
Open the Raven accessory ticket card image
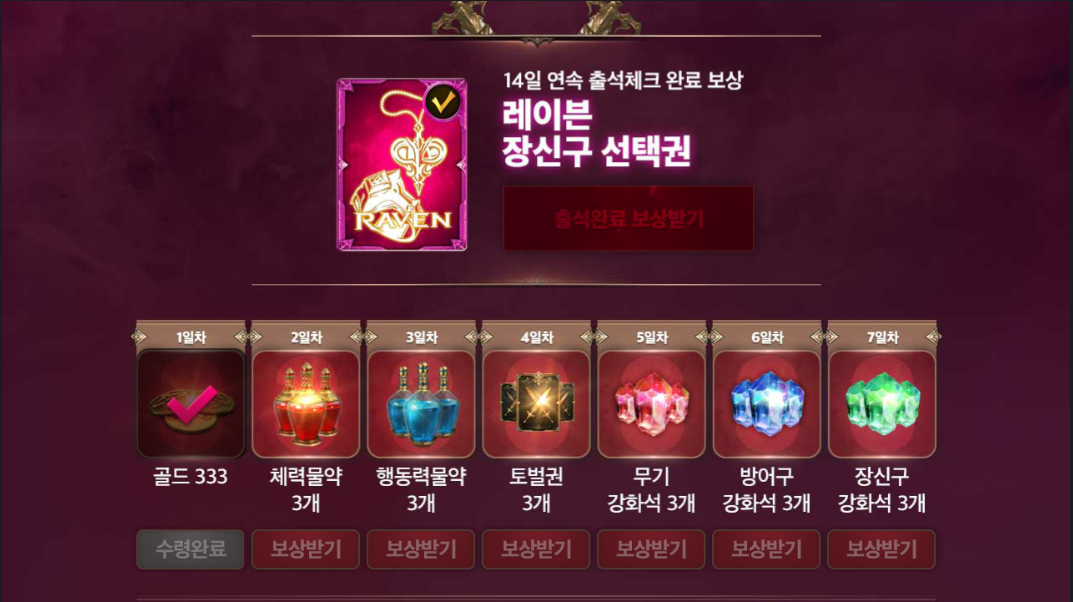click(x=402, y=165)
